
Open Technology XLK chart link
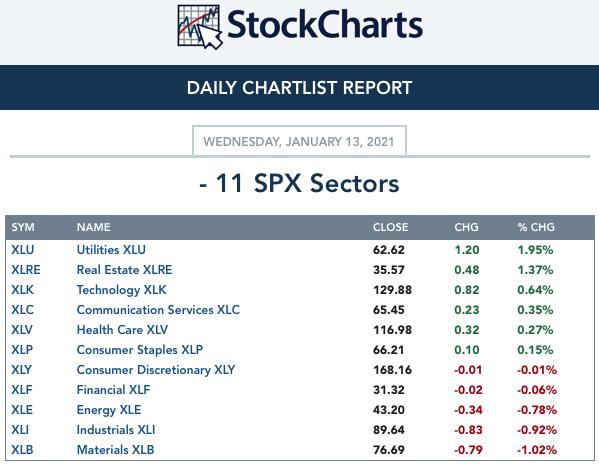click(121, 290)
